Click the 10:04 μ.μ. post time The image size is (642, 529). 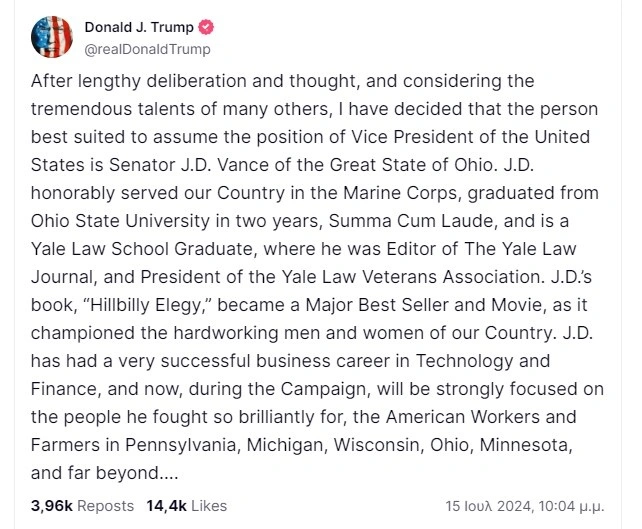tap(572, 506)
